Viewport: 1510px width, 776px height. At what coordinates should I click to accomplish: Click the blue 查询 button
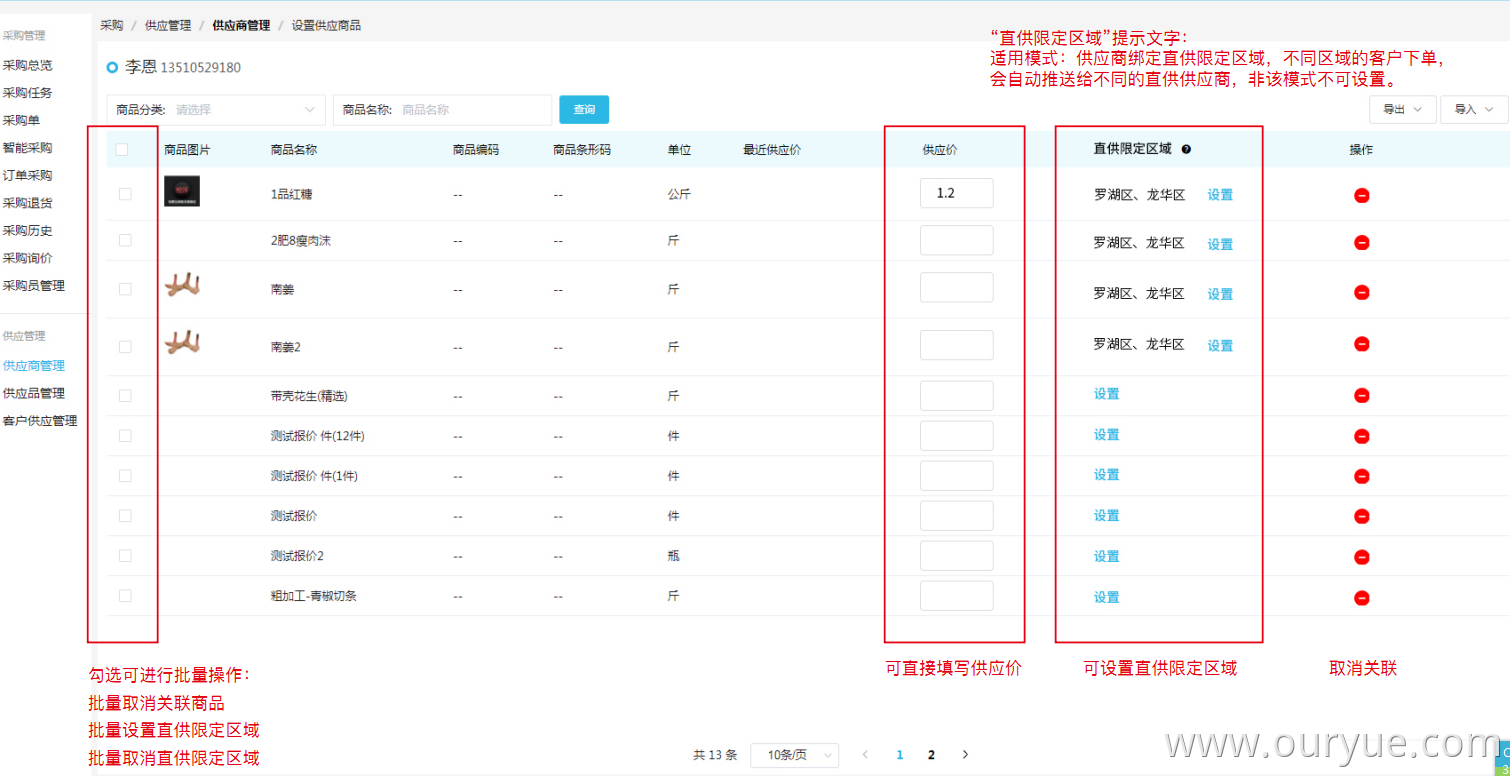(x=584, y=110)
